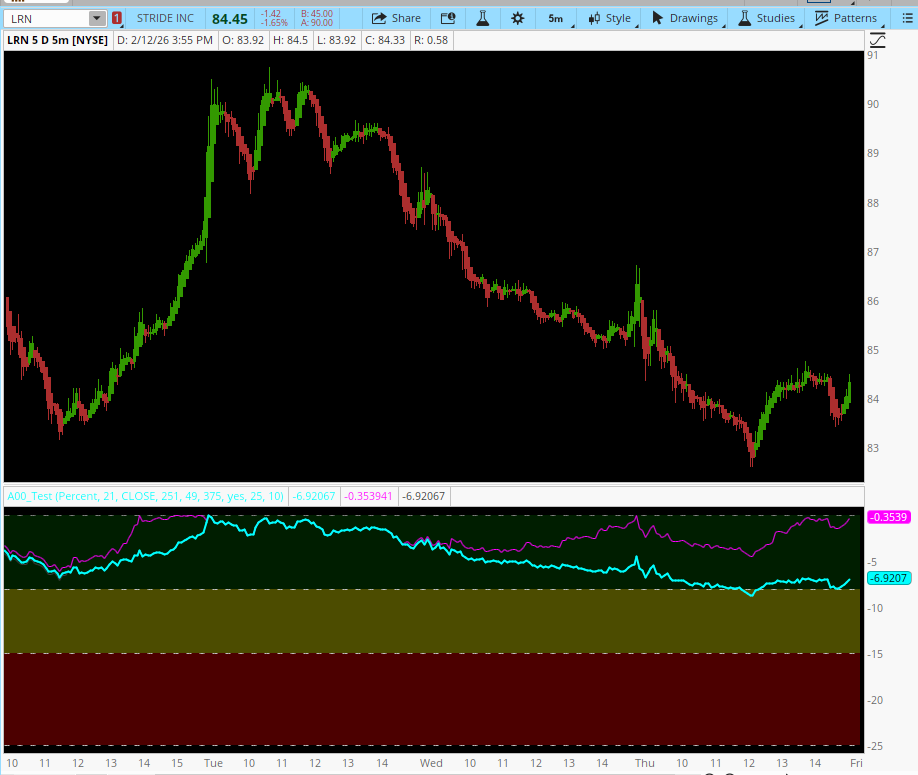Click the red symbol link number 1 icon
This screenshot has height=775, width=918.
[117, 18]
